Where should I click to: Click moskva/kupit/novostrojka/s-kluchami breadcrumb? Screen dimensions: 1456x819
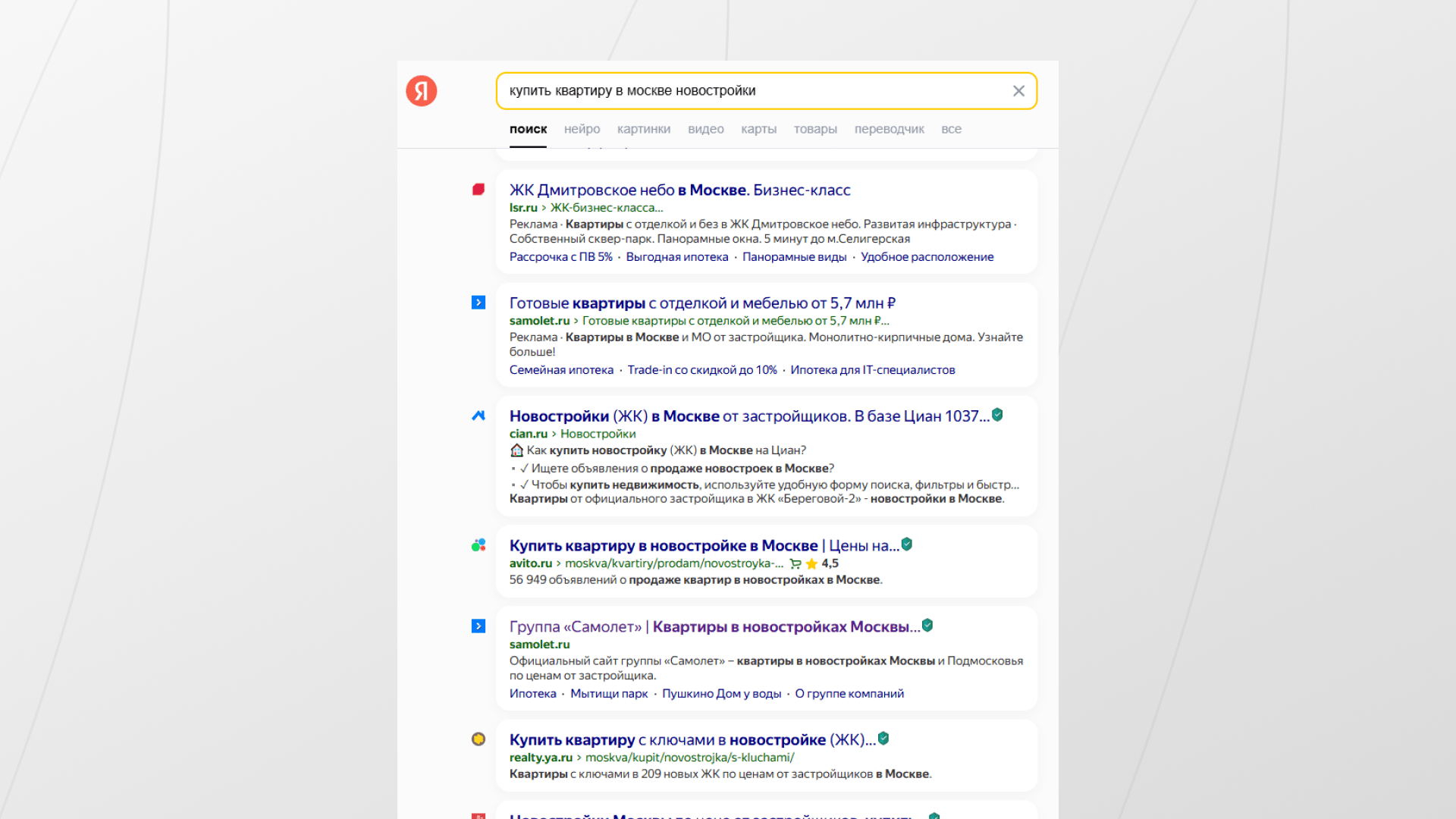pos(690,758)
